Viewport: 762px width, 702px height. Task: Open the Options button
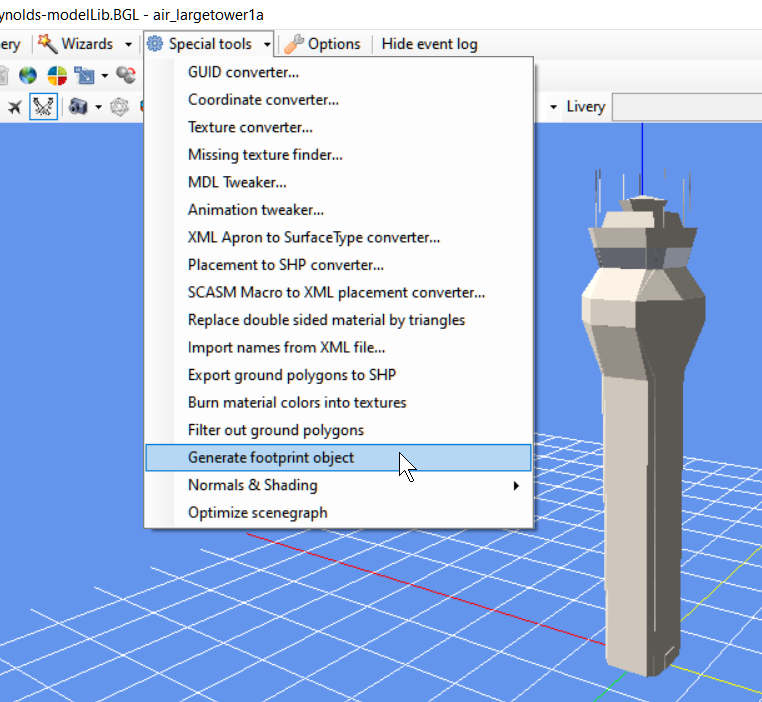(322, 44)
